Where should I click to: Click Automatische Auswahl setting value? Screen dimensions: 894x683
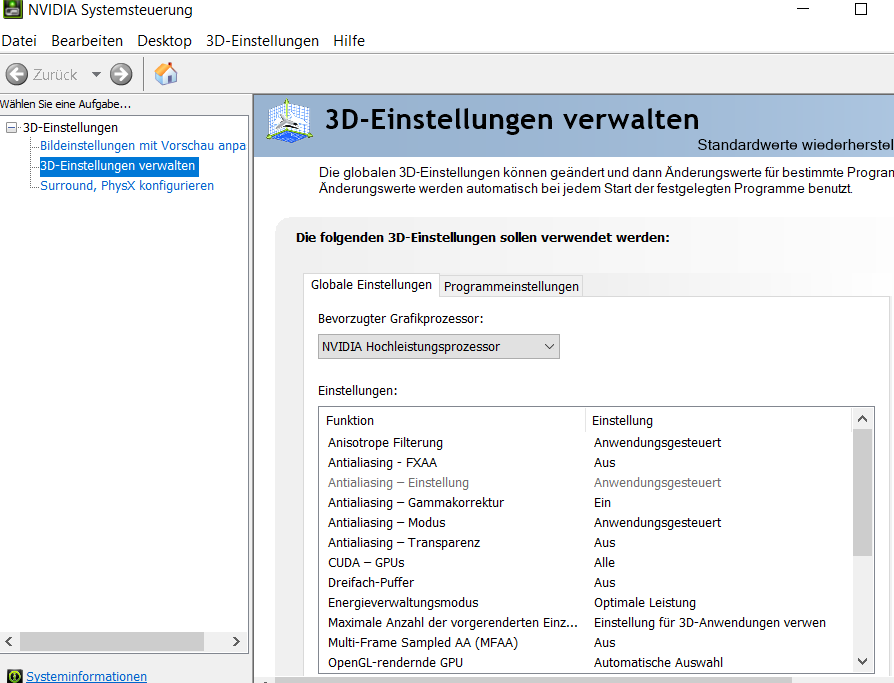click(658, 662)
